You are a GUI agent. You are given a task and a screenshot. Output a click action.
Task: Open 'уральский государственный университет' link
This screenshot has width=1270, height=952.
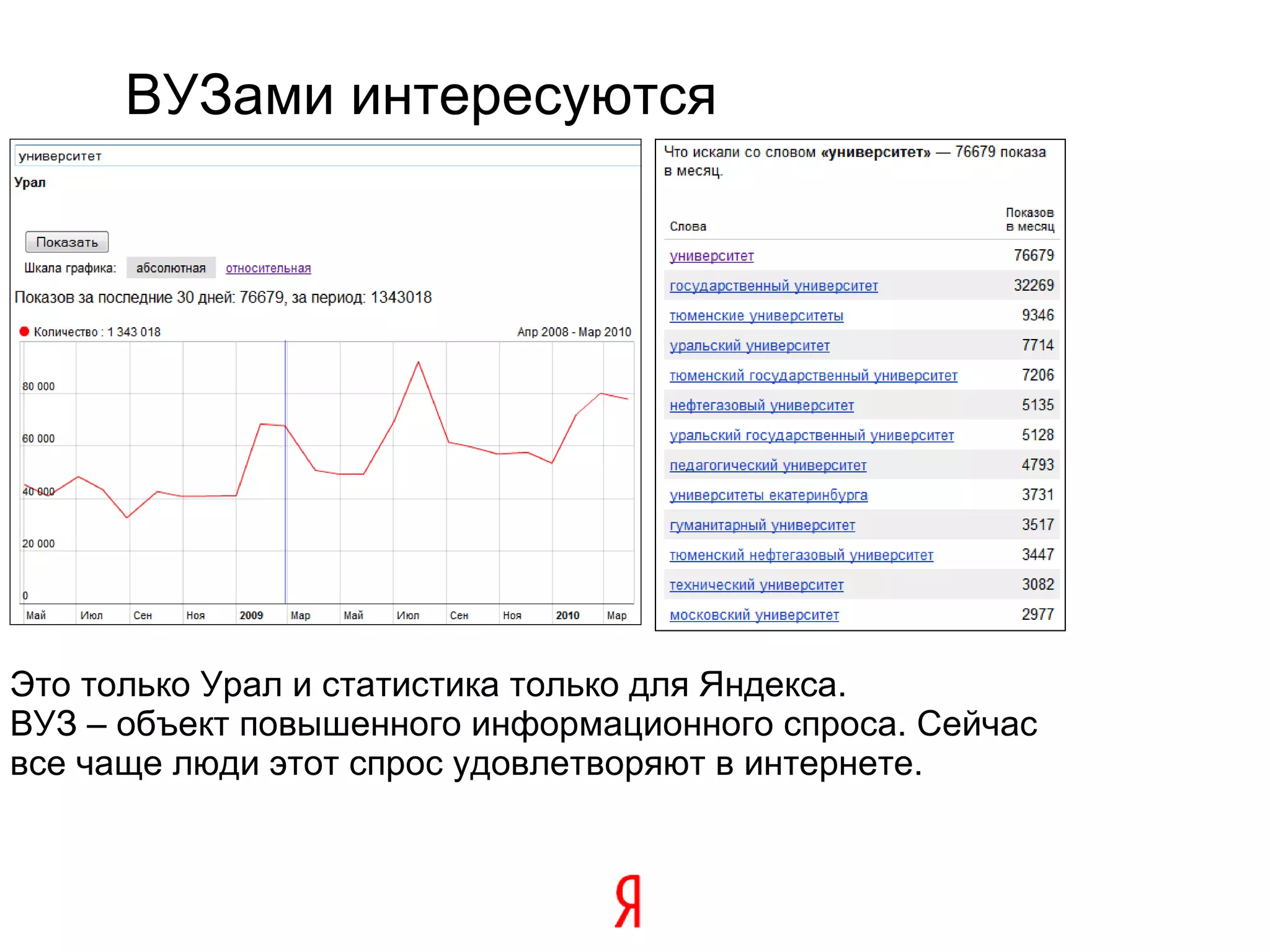tap(811, 435)
